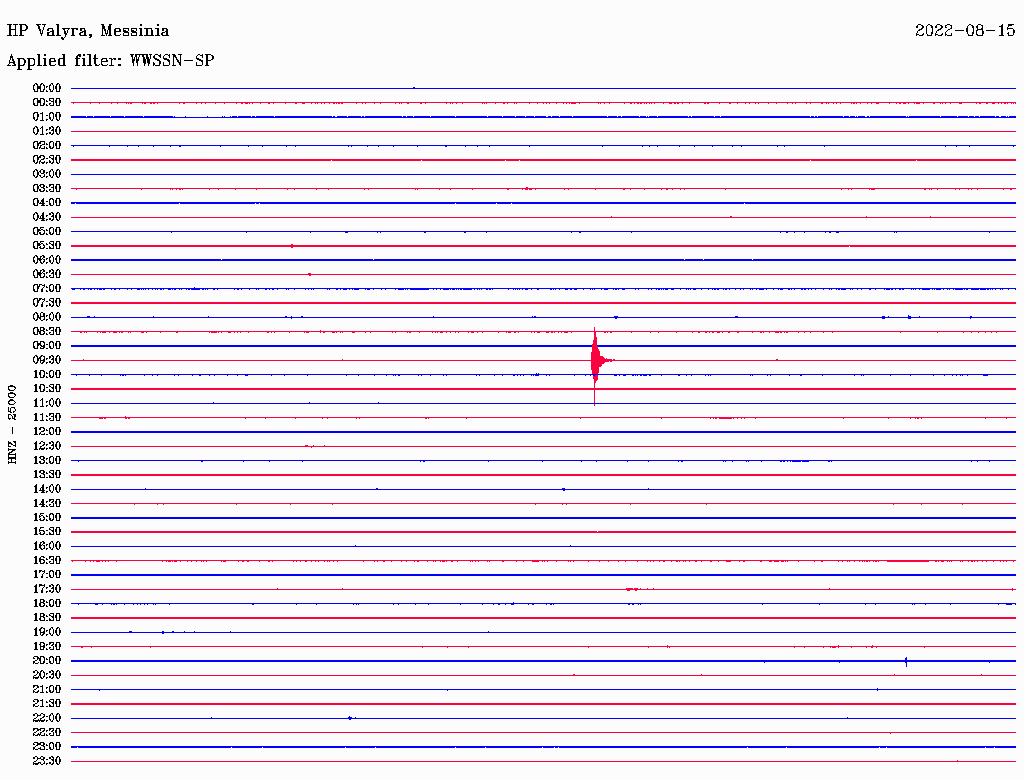1024x780 pixels.
Task: Click the 01:00 time label
Action: click(x=46, y=117)
